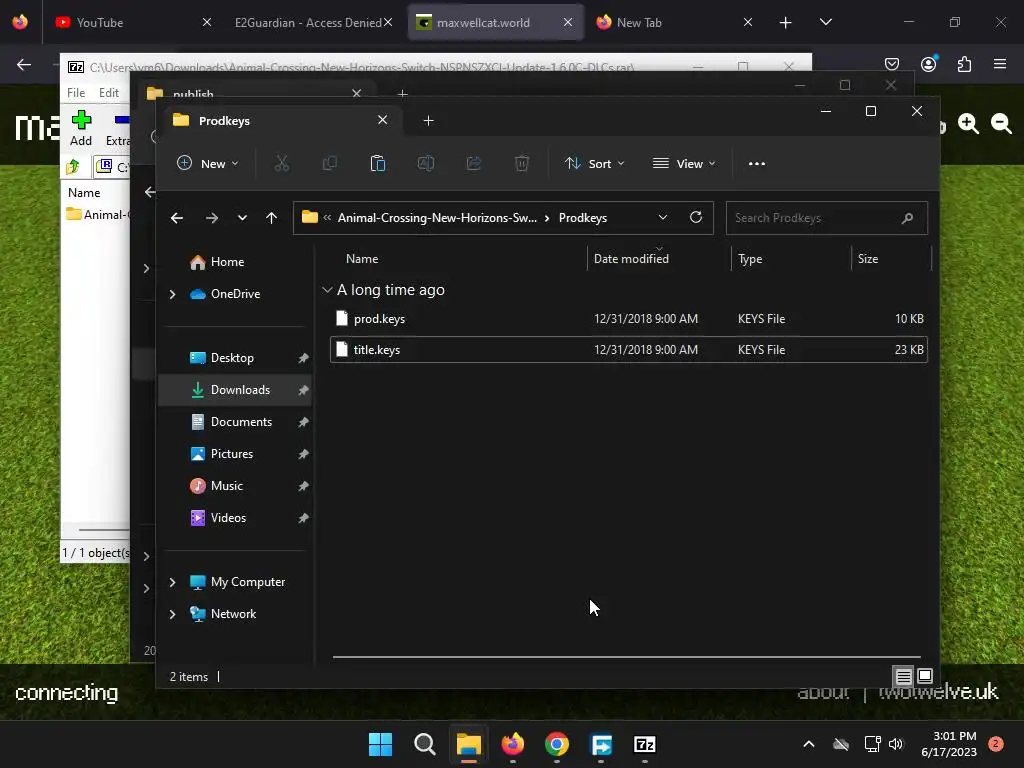Refresh the Prodkeys folder view
Screen dimensions: 1024x768
tap(696, 217)
